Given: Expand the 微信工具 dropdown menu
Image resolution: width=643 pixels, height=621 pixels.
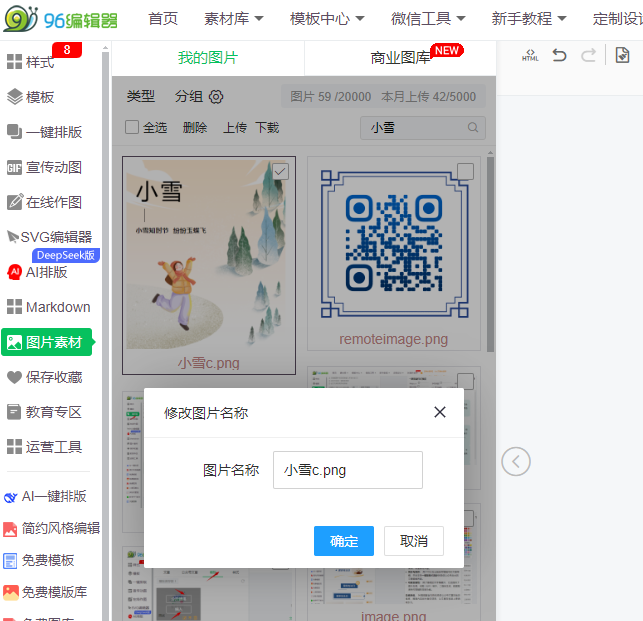Looking at the screenshot, I should 428,19.
